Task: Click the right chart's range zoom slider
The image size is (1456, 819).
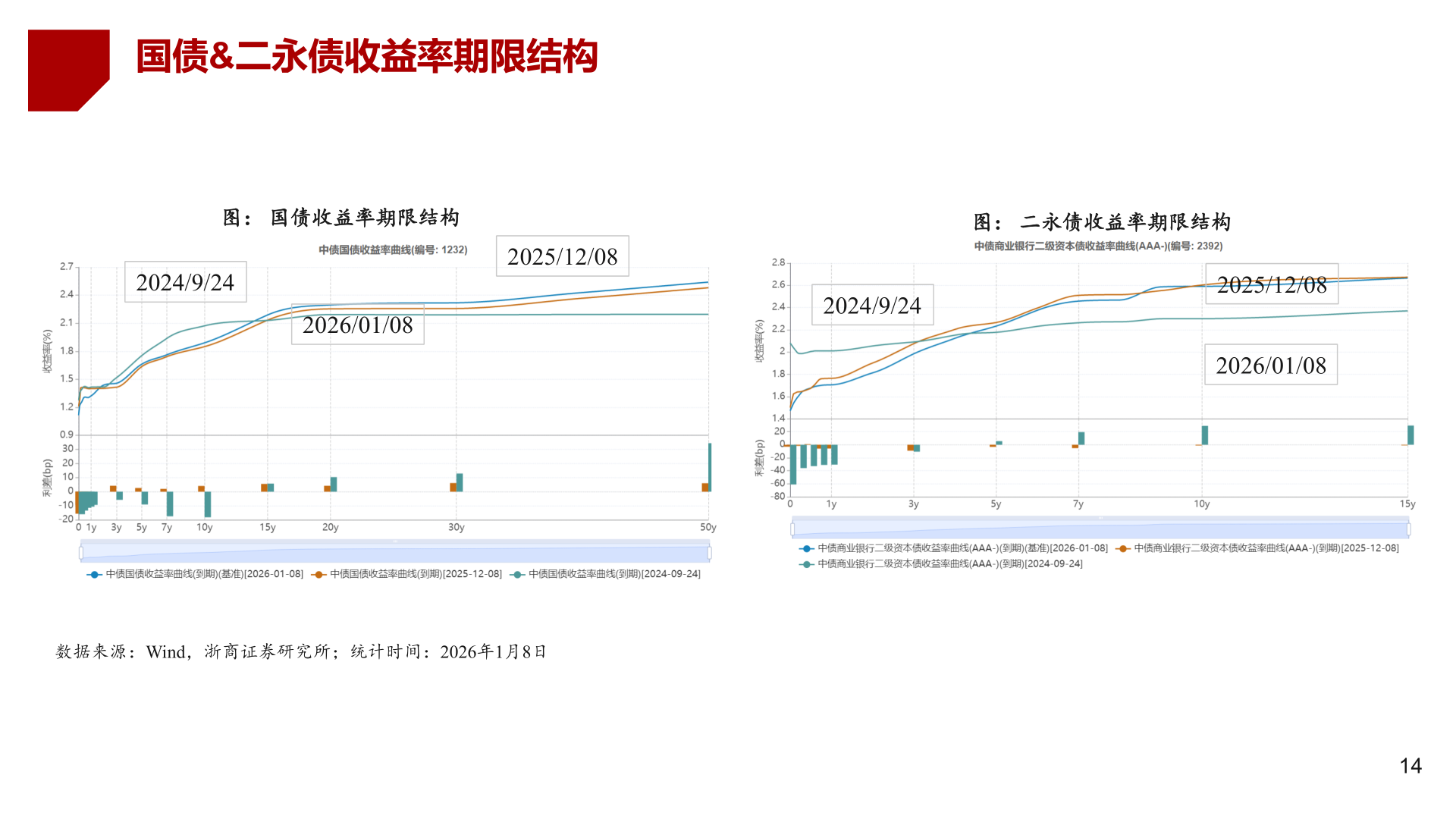Action: 1100,528
